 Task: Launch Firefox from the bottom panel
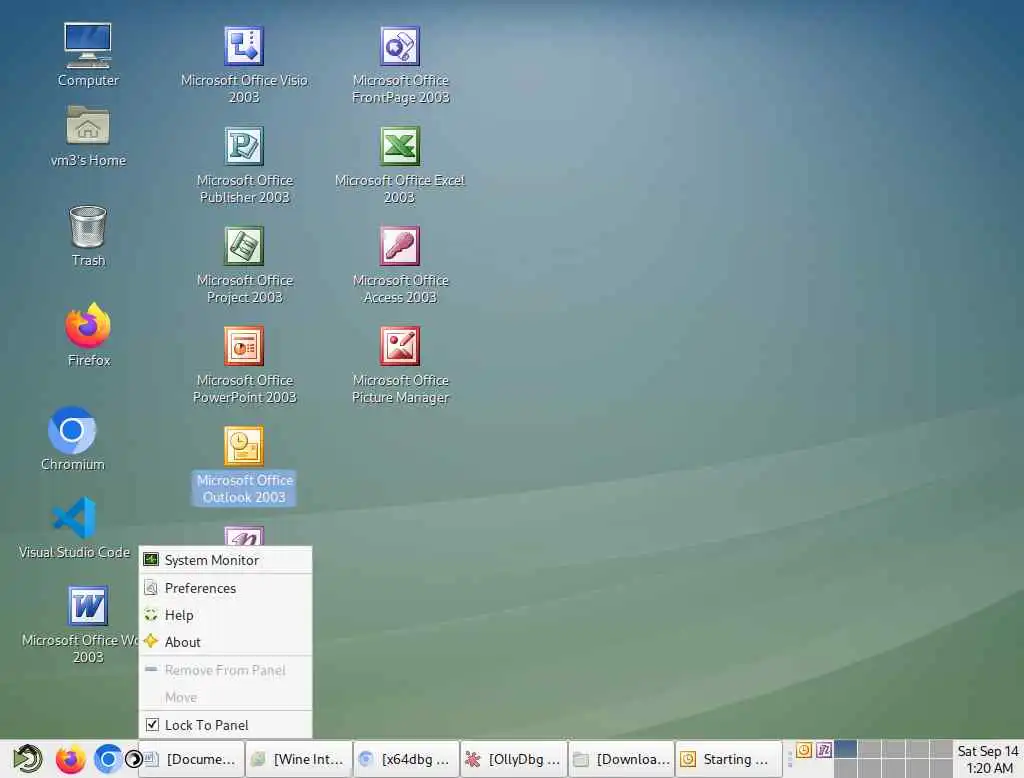tap(70, 759)
